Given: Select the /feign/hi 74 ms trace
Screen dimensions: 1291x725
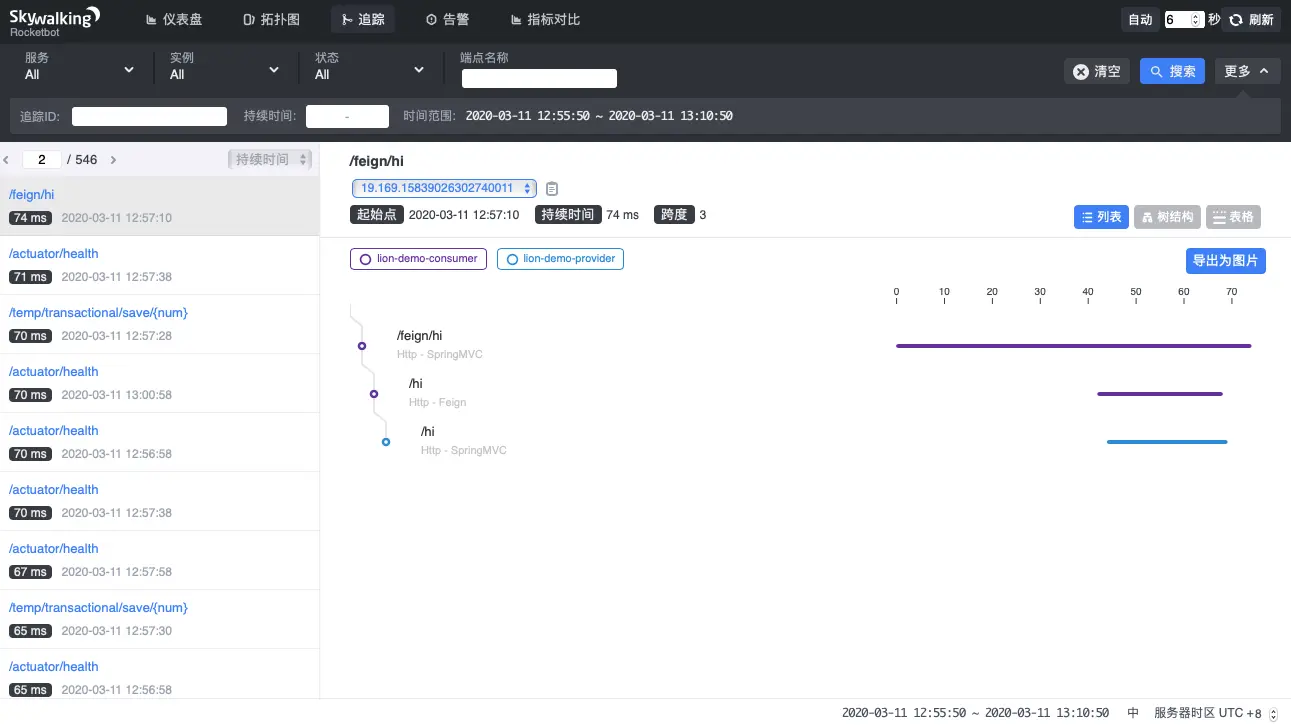Looking at the screenshot, I should click(159, 206).
